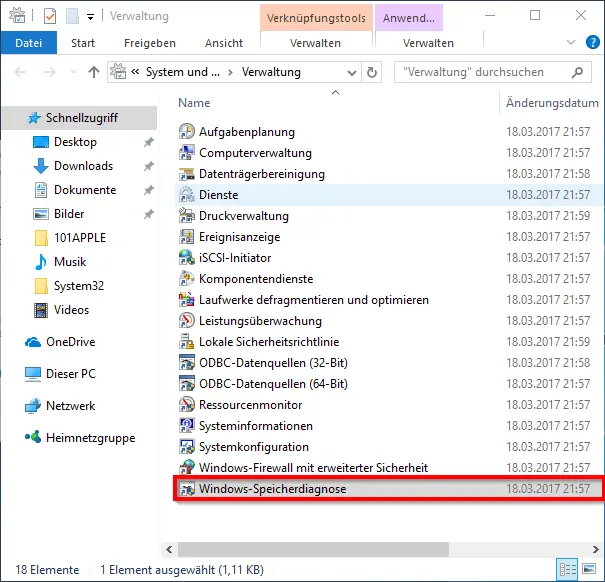
Task: Select the Komponentendienste icon
Action: 187,279
